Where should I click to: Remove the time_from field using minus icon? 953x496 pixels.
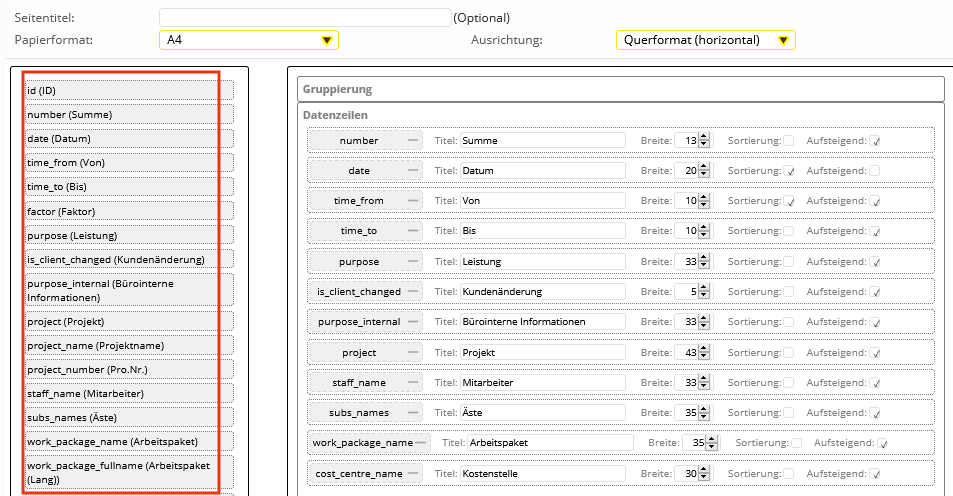pos(414,201)
